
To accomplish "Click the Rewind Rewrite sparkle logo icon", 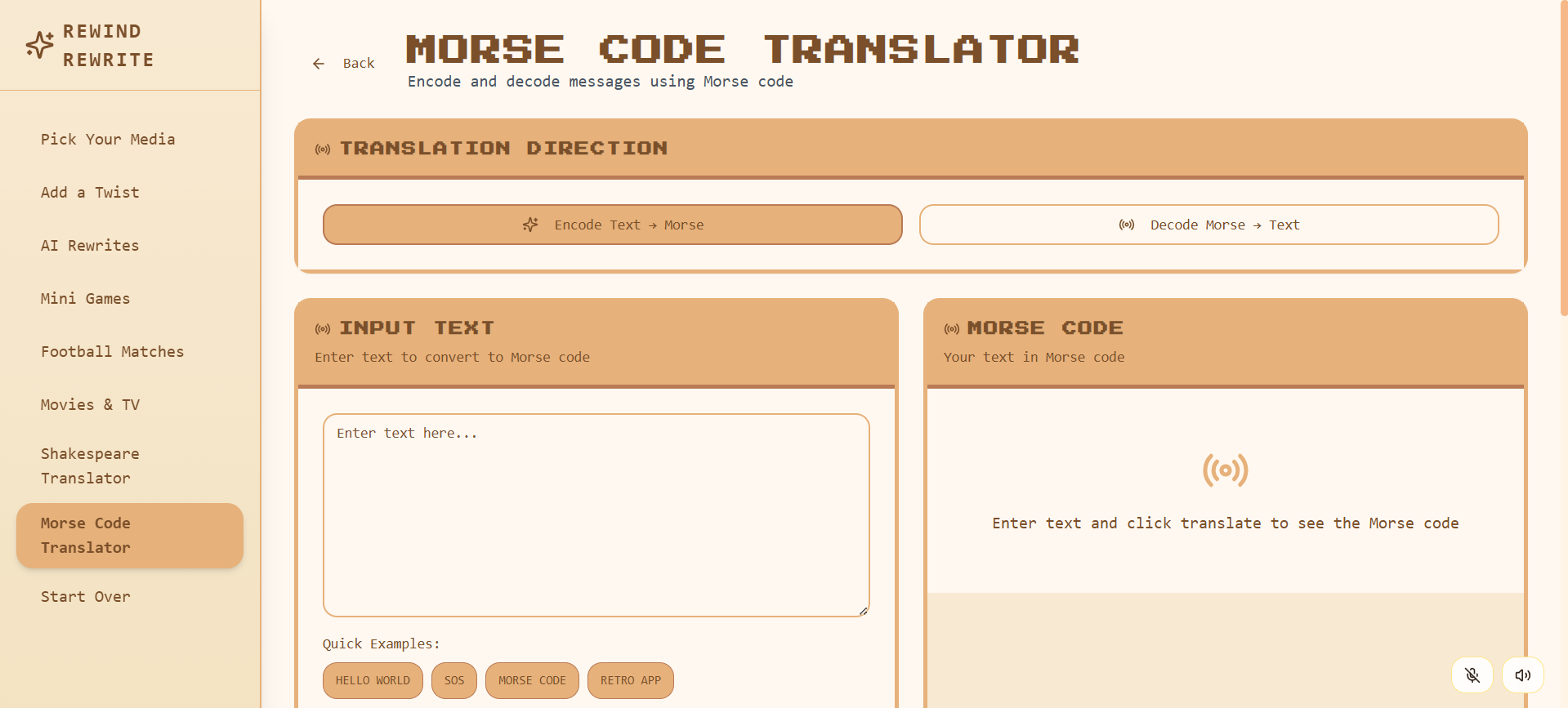I will tap(39, 45).
